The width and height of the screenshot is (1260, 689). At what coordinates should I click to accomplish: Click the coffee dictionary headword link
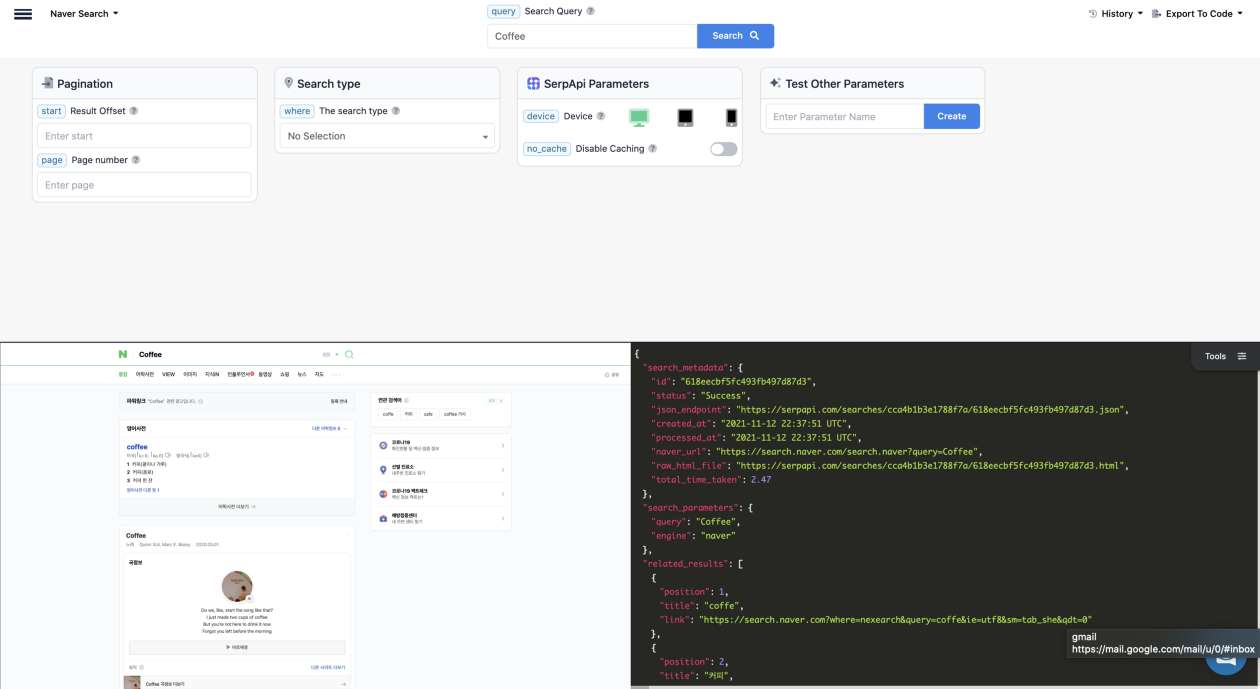(x=137, y=446)
